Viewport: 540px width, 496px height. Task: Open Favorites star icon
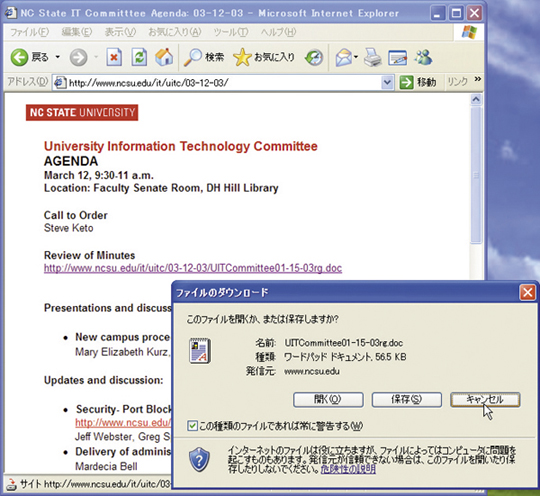[242, 57]
